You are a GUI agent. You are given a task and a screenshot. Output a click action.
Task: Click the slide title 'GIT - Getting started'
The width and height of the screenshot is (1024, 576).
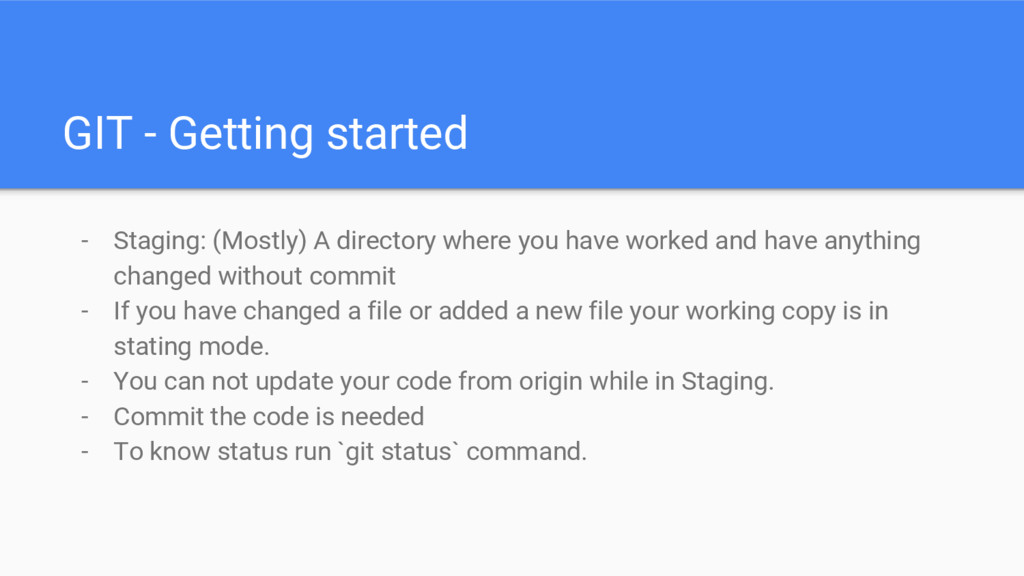coord(265,134)
